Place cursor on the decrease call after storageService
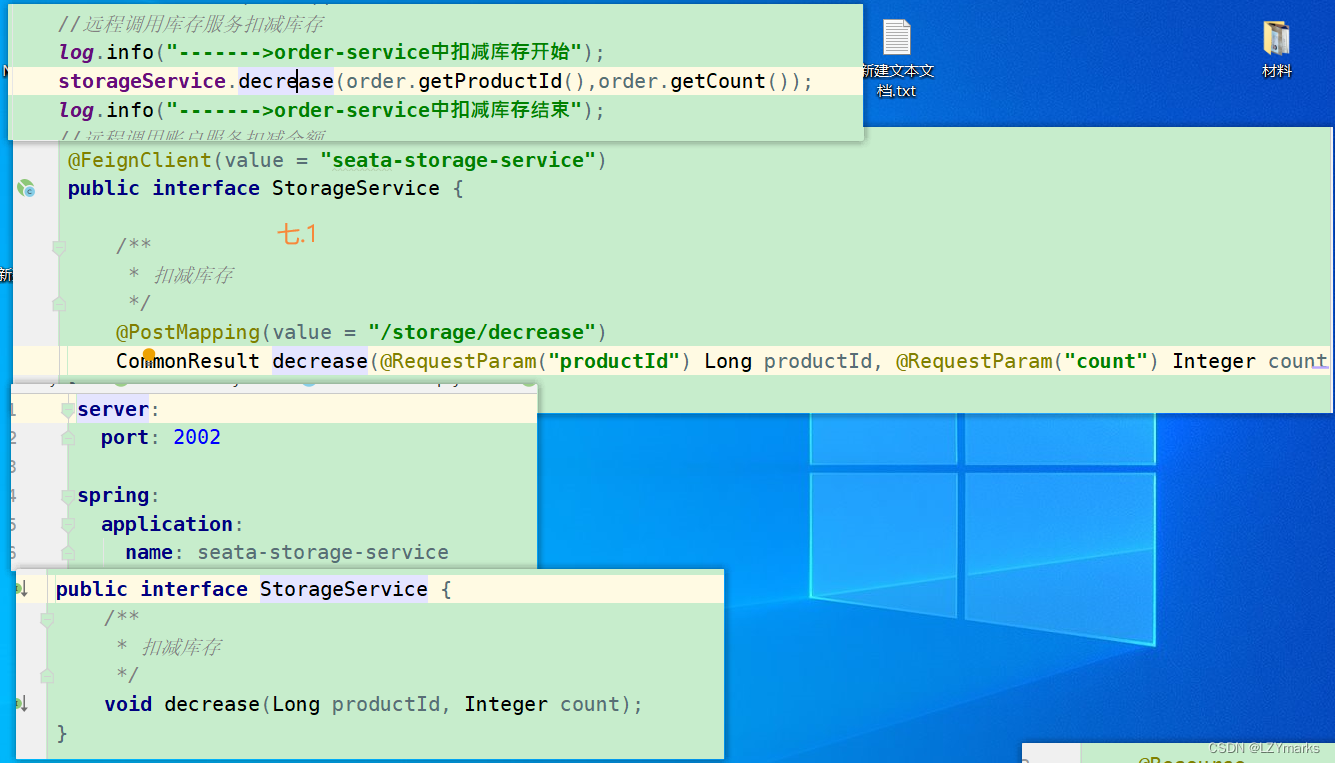1335x763 pixels. [285, 81]
